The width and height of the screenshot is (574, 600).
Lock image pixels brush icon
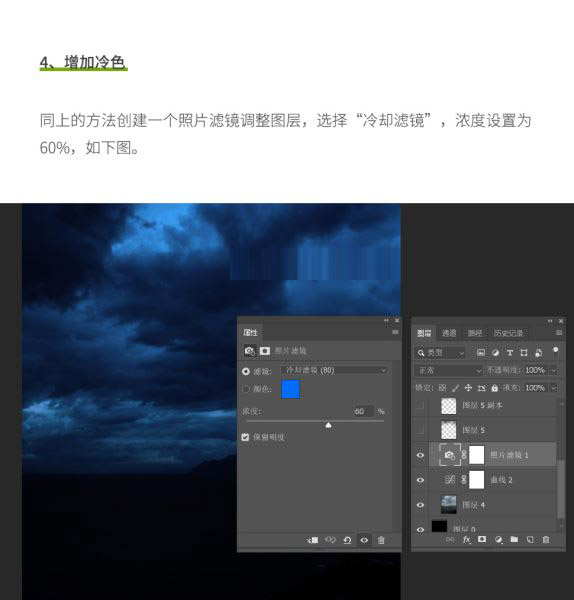click(x=455, y=388)
